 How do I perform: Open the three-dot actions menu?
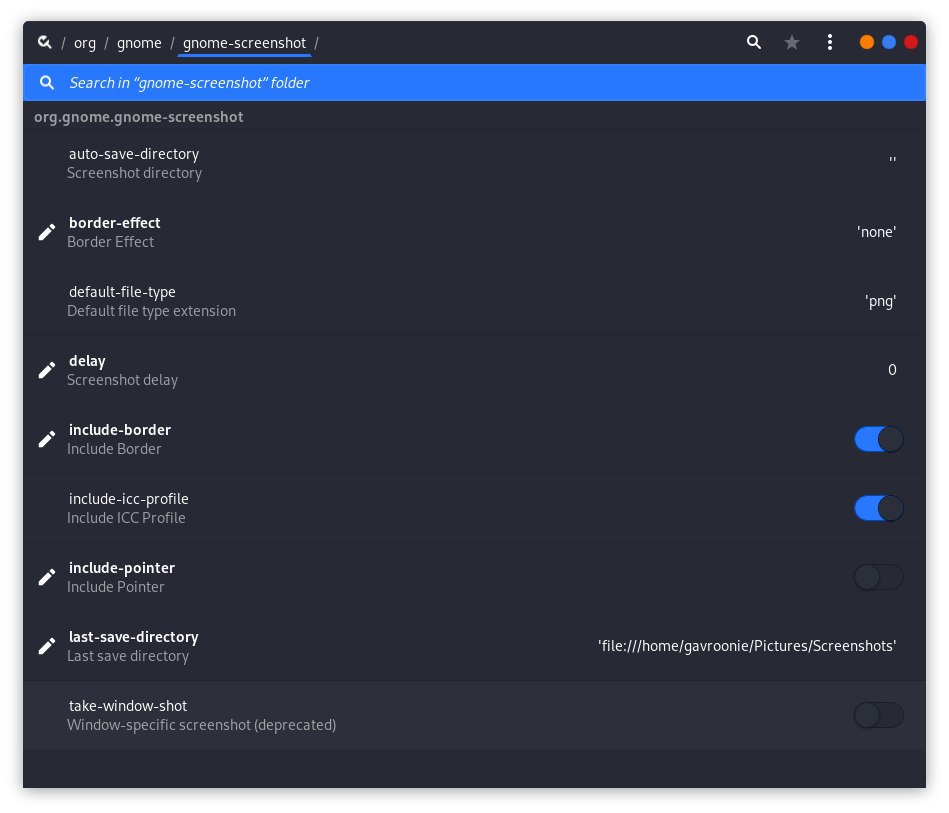coord(830,42)
